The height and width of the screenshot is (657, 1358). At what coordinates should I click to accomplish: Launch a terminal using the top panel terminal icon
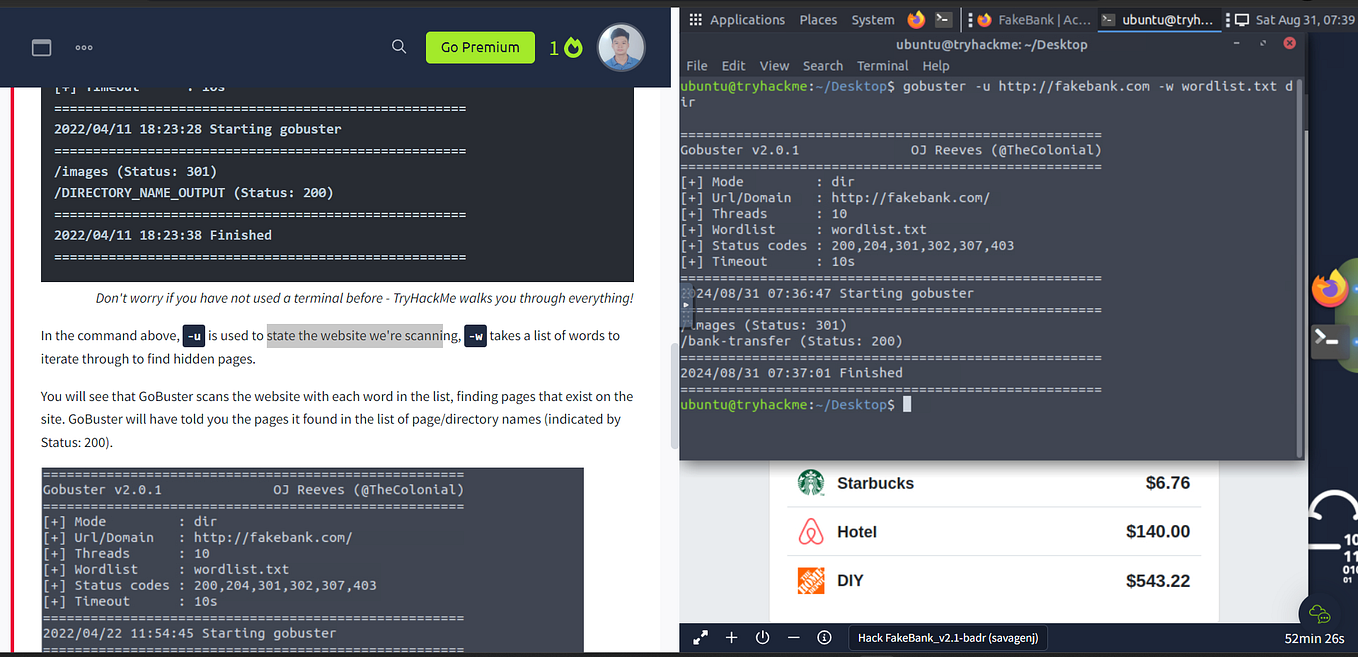pos(941,18)
